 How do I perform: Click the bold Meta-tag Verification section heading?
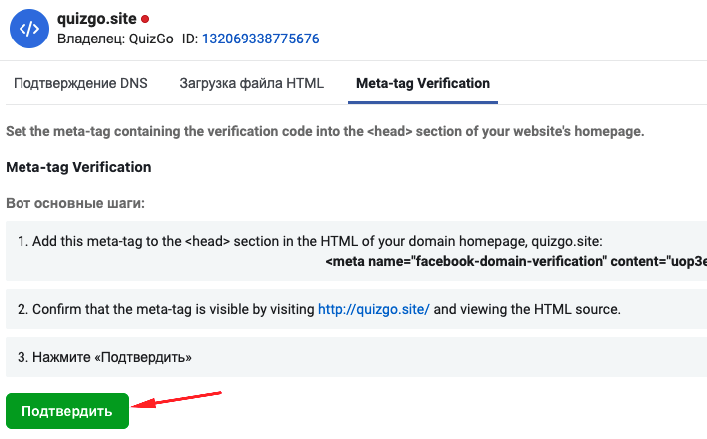(79, 166)
